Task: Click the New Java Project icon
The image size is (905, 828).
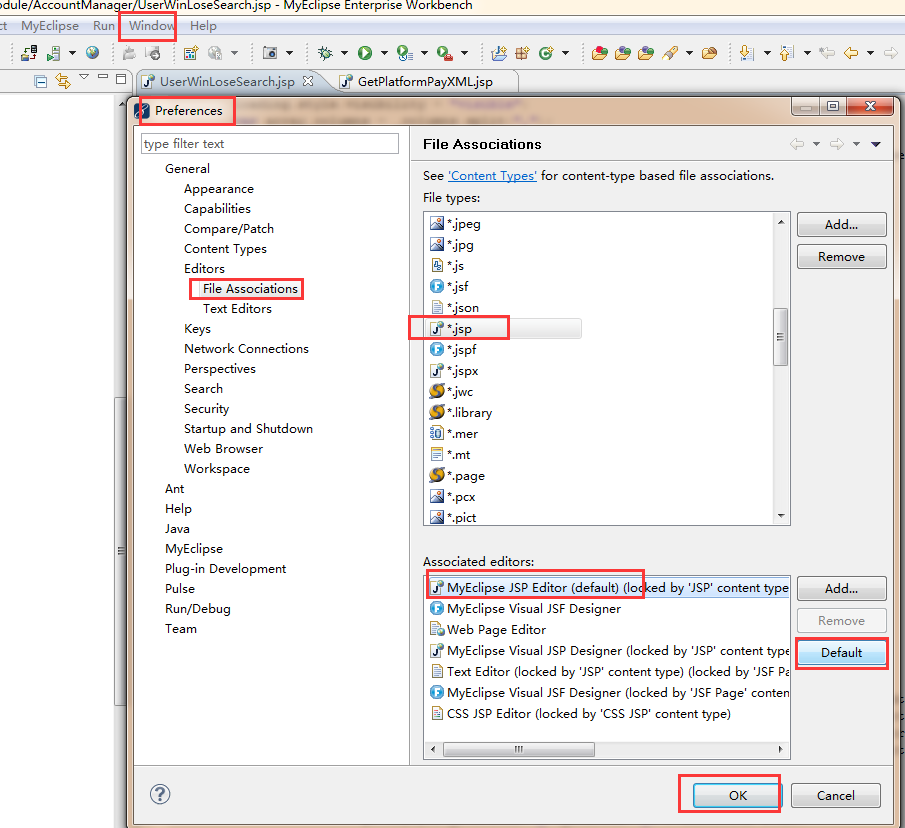Action: 499,53
